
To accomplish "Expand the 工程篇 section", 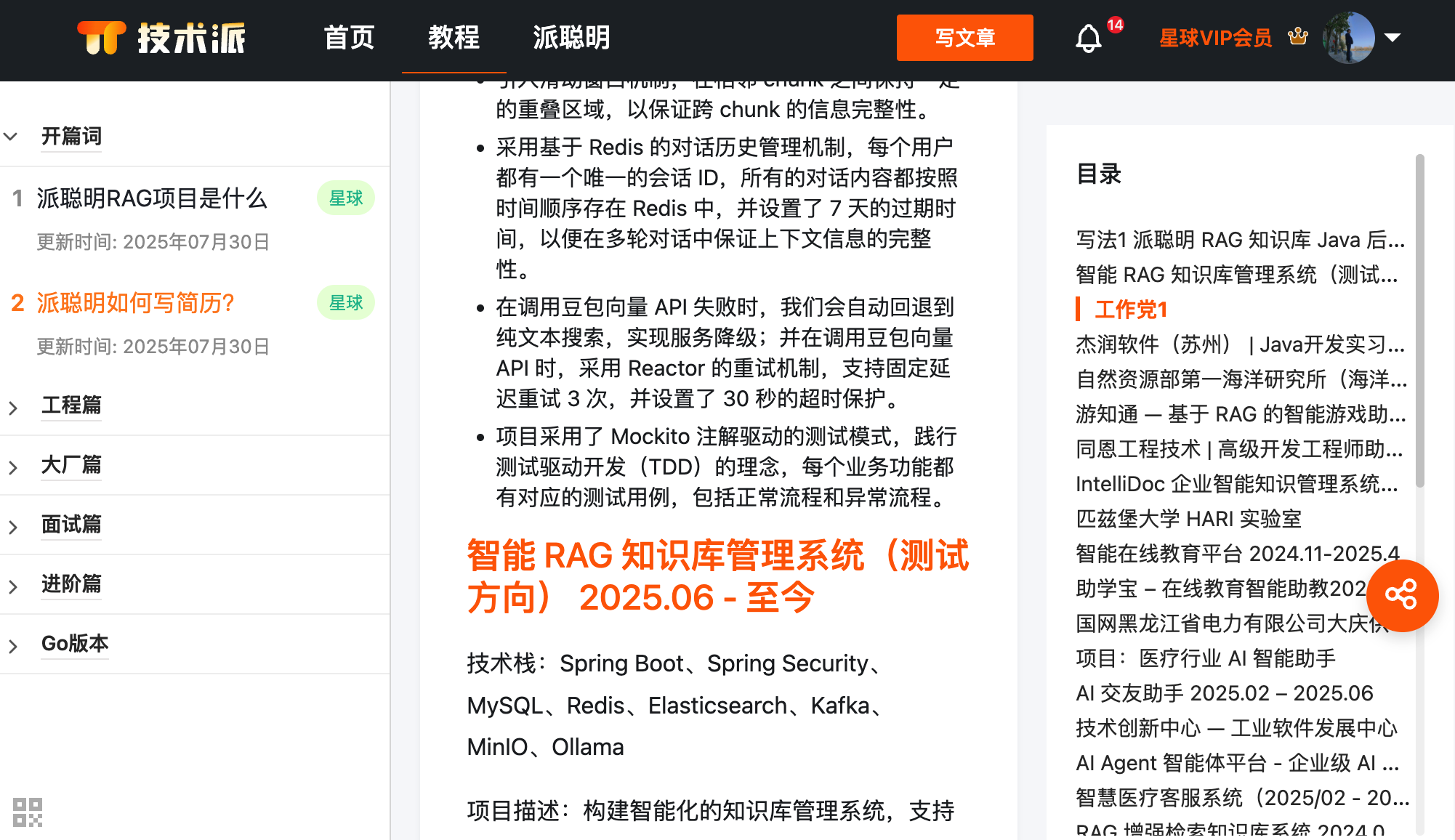I will tap(12, 408).
